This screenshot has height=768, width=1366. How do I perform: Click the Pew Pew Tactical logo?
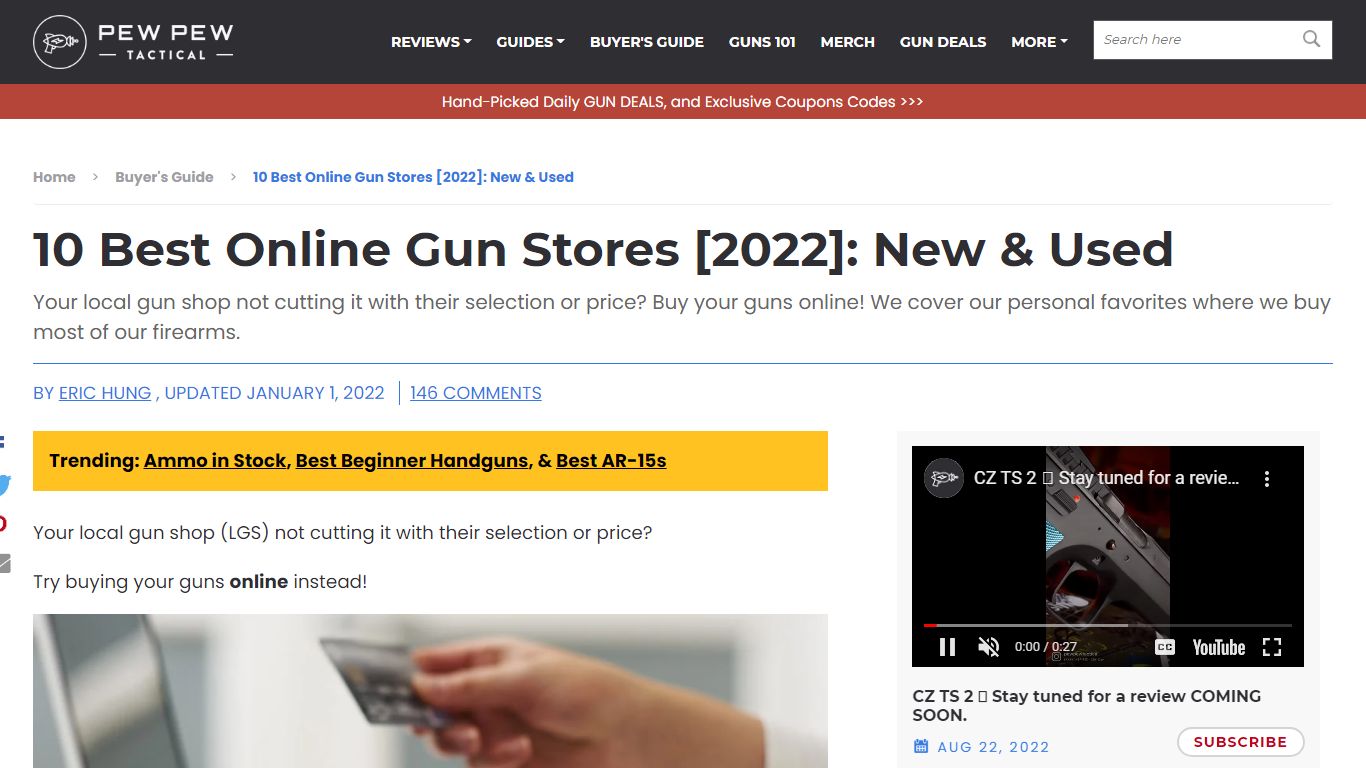coord(133,42)
